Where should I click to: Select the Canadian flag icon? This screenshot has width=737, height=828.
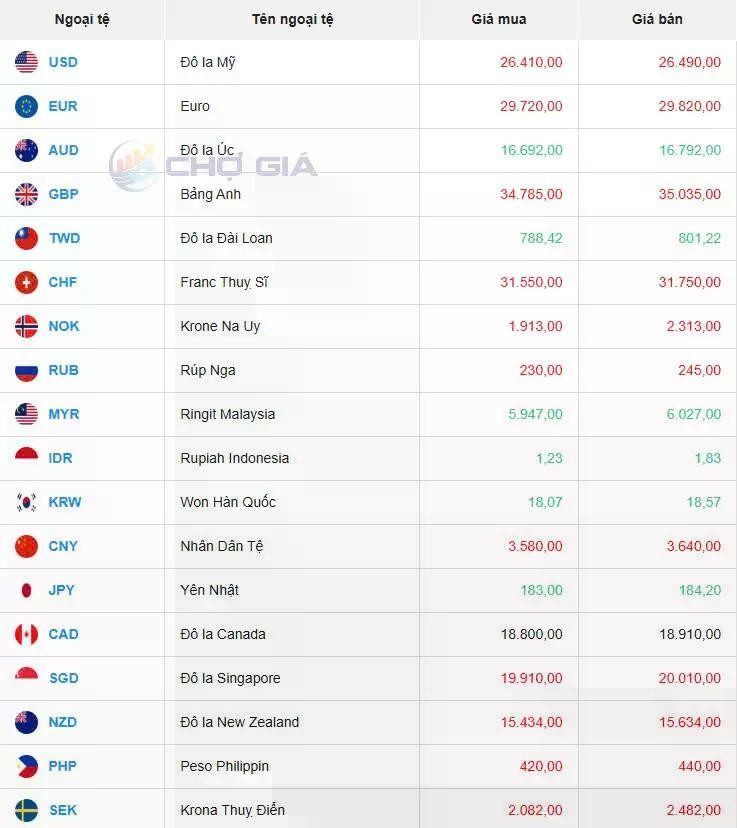pyautogui.click(x=26, y=634)
